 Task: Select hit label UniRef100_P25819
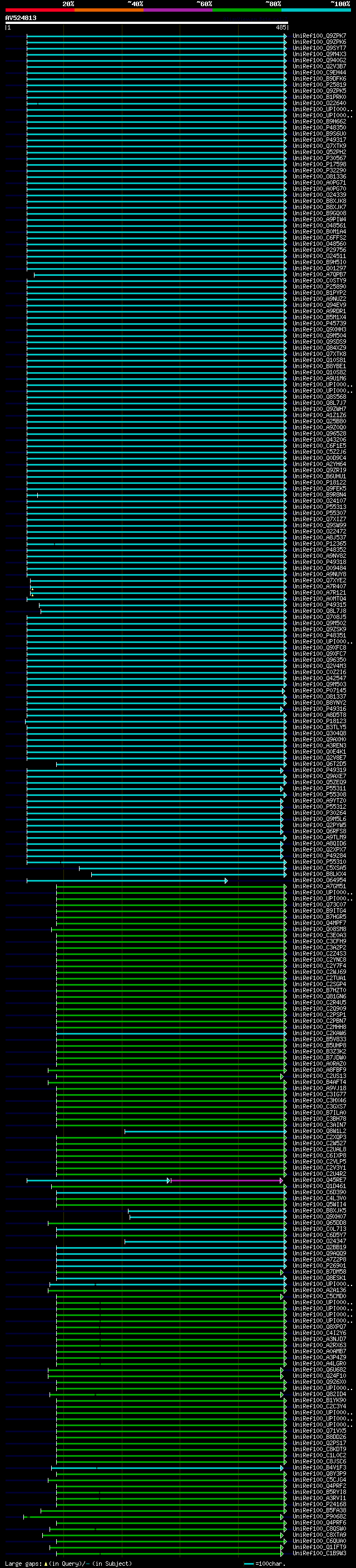tap(319, 85)
